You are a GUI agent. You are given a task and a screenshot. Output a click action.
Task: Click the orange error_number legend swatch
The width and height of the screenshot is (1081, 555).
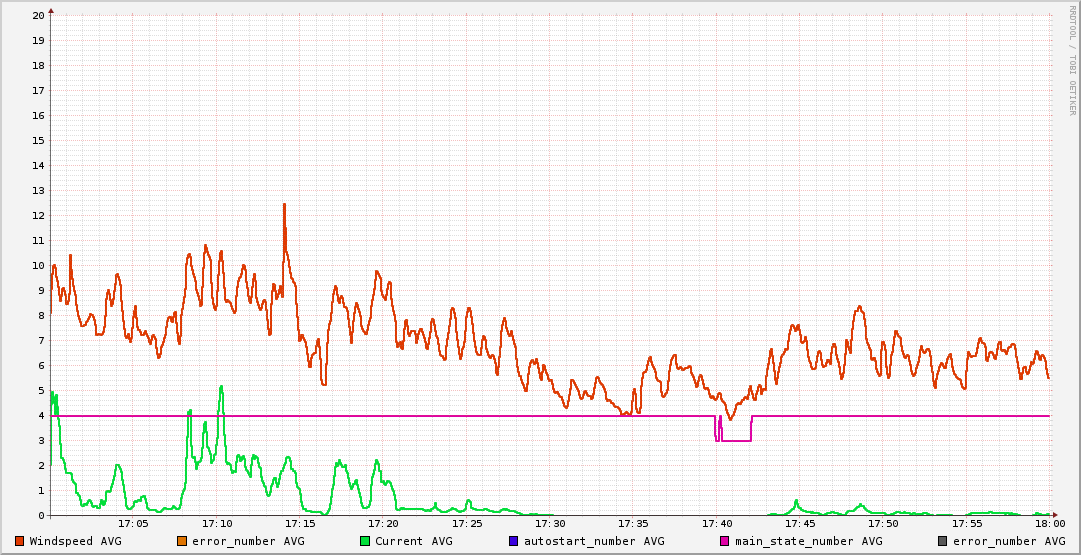[181, 541]
